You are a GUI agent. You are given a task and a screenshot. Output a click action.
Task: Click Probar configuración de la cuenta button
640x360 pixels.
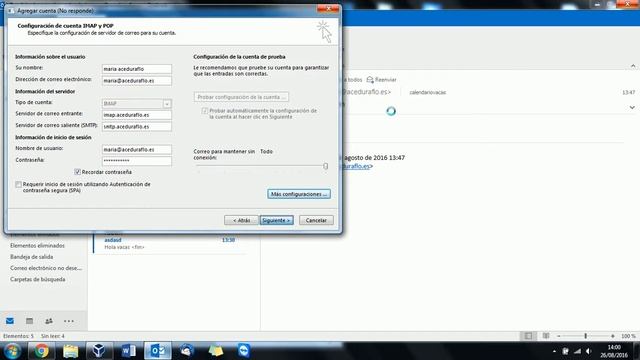[241, 97]
